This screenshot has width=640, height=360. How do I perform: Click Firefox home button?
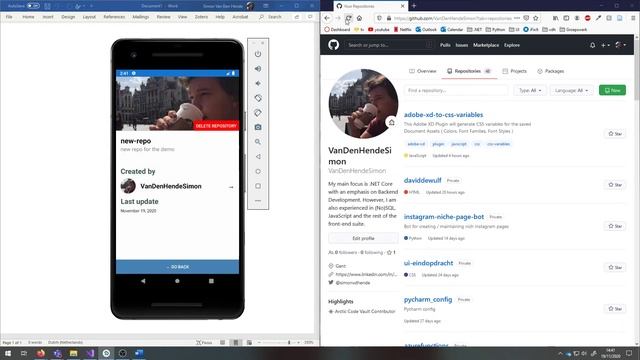(x=359, y=18)
